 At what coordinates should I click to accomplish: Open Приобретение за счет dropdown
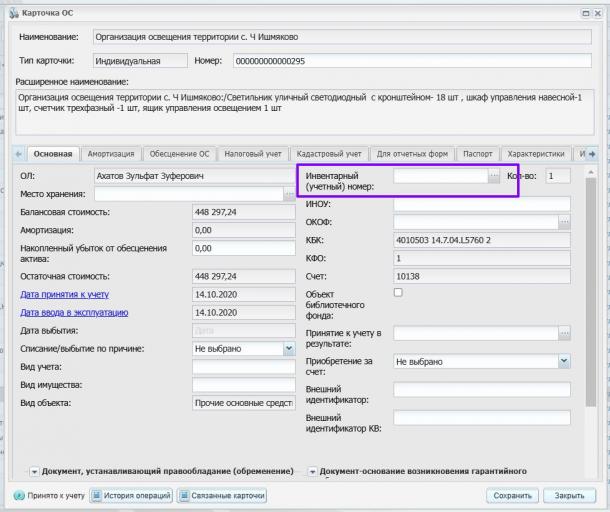564,361
